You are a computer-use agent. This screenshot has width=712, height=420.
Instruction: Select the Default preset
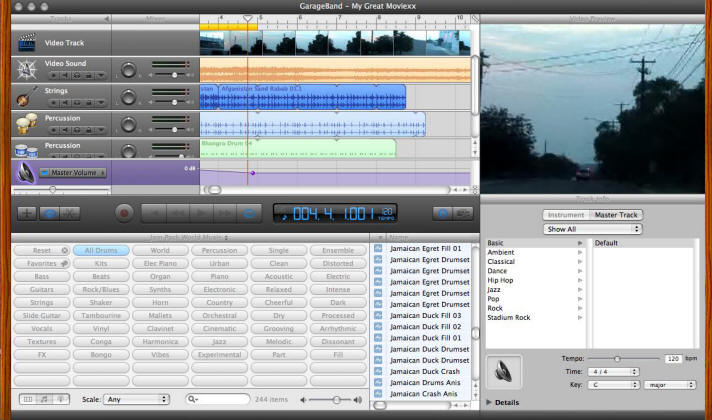(643, 243)
